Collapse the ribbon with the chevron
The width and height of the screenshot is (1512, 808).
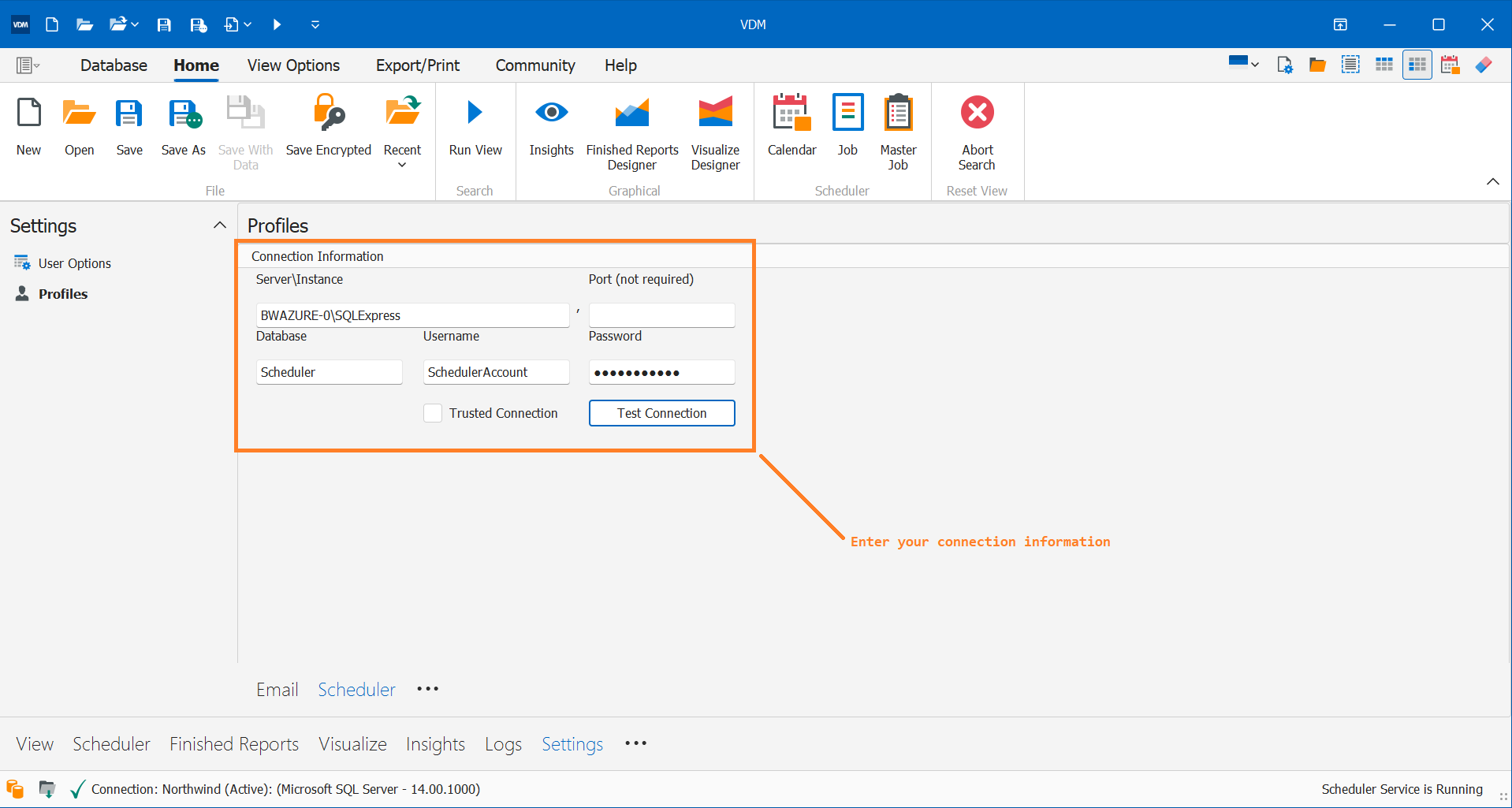click(1492, 181)
